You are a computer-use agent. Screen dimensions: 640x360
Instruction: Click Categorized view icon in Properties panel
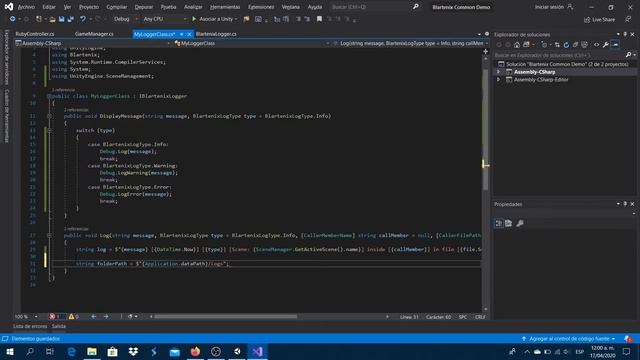tap(499, 223)
